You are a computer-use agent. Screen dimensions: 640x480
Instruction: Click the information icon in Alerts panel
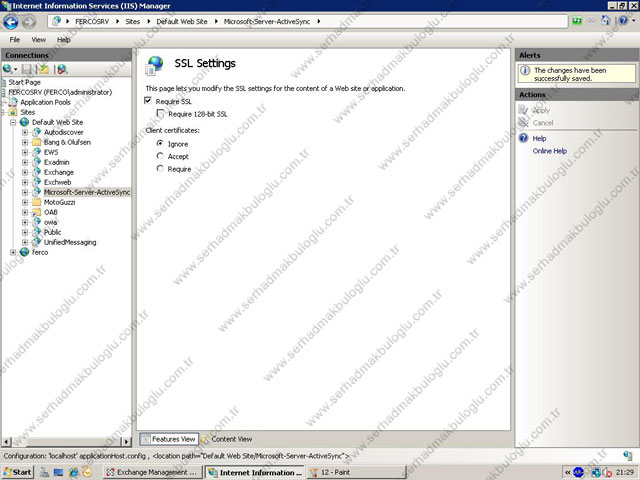pos(525,71)
